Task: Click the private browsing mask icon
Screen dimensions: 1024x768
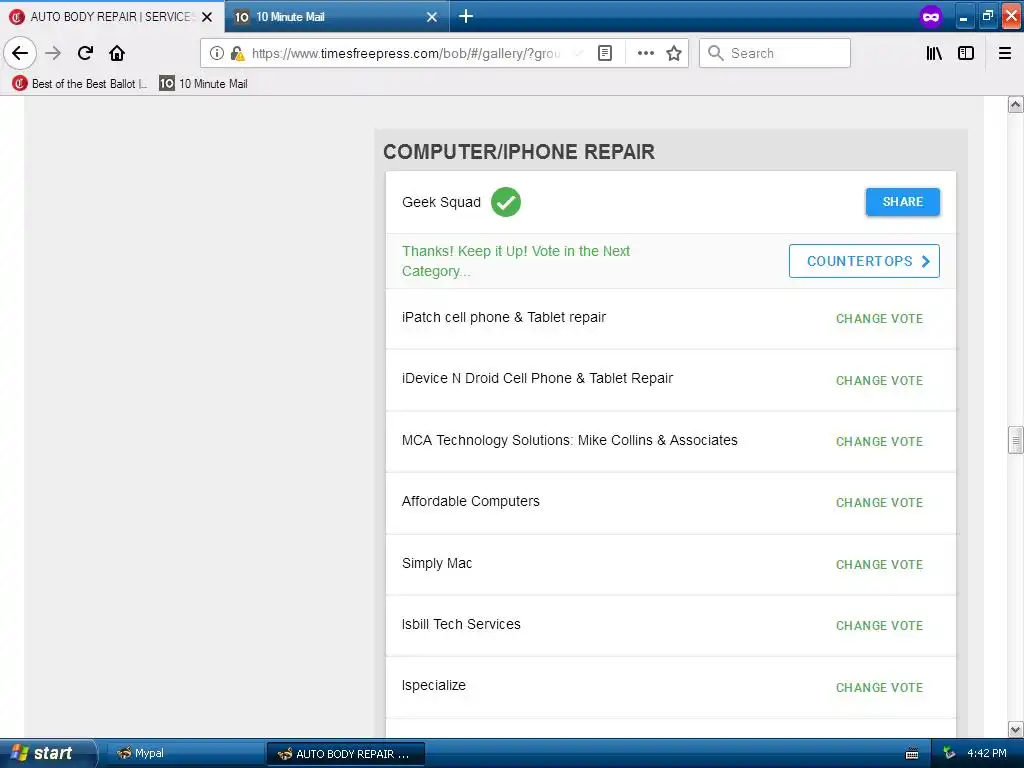Action: click(931, 17)
